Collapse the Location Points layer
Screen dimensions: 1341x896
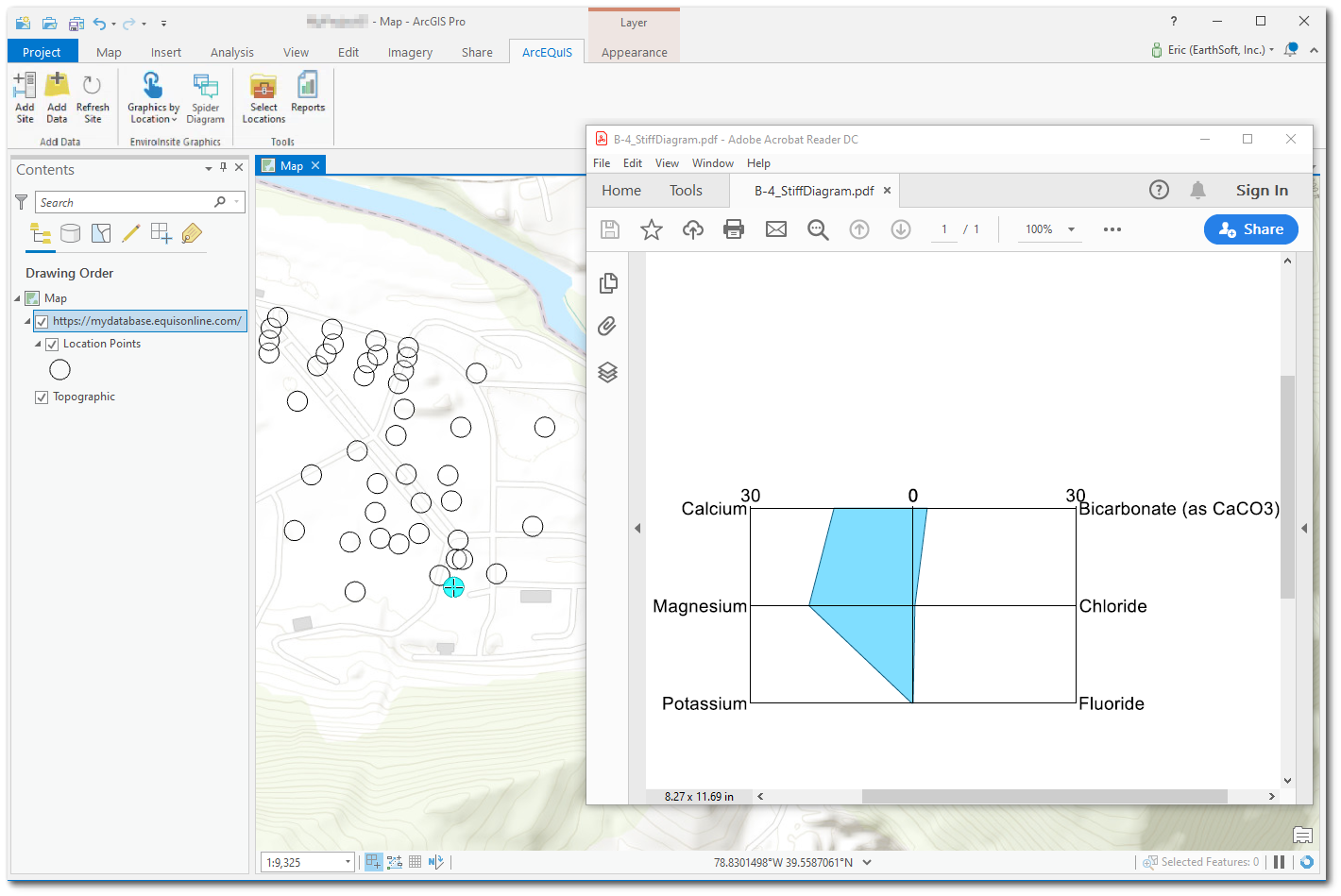coord(38,344)
